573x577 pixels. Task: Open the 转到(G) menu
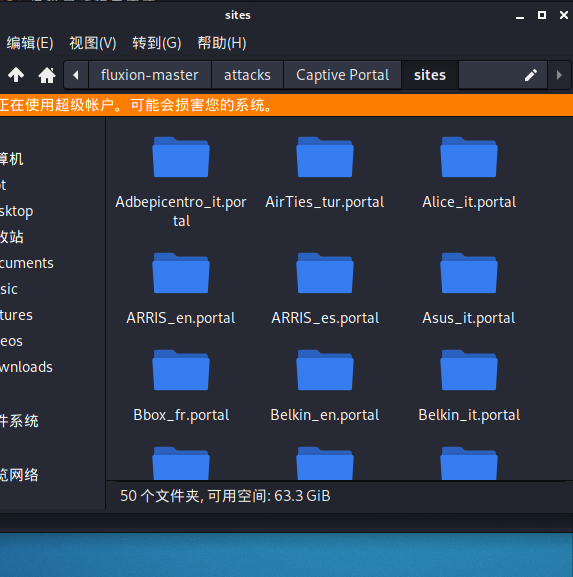point(157,43)
